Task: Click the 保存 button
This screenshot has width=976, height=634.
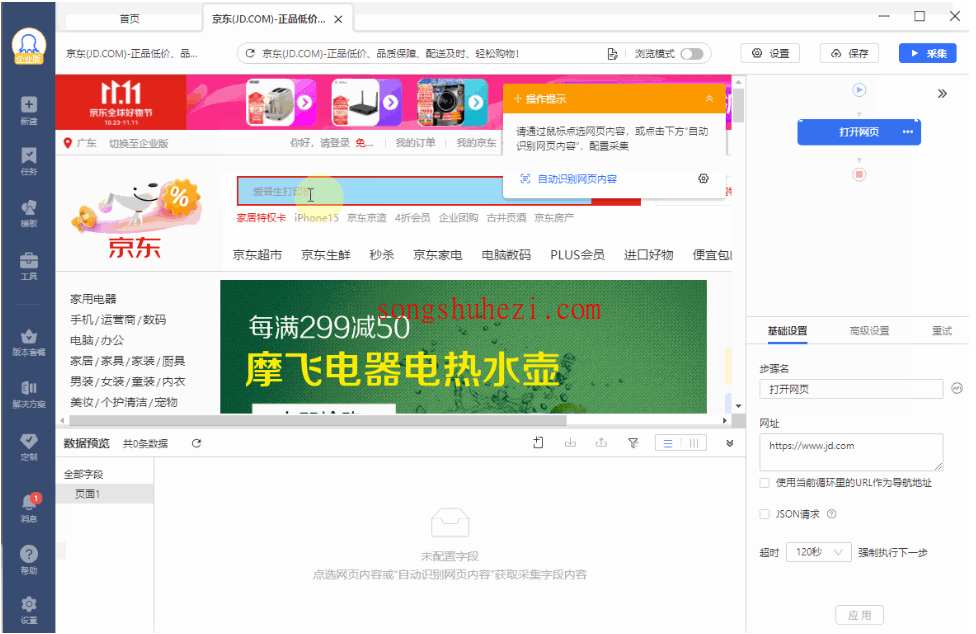Action: pyautogui.click(x=850, y=54)
